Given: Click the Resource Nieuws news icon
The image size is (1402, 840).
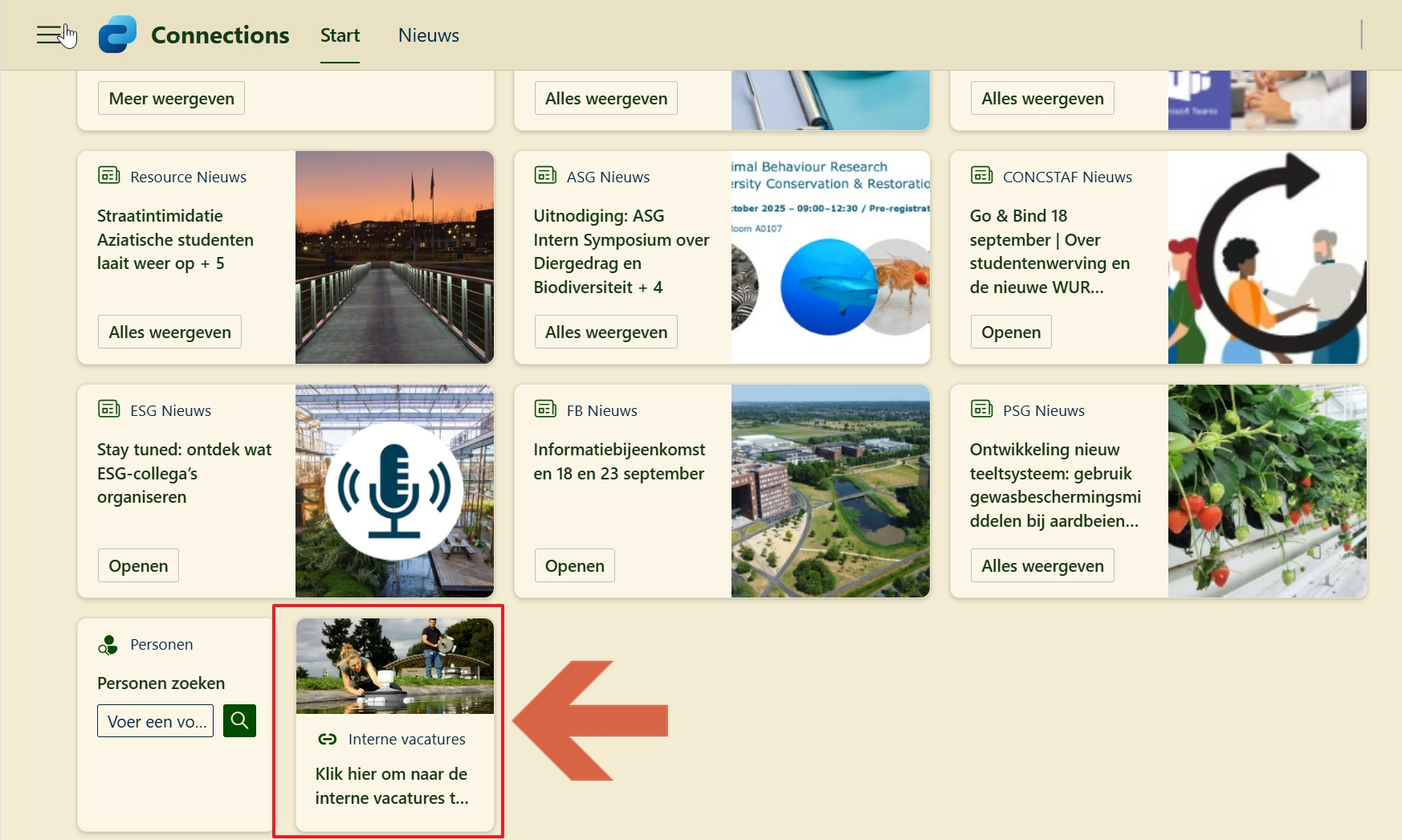Looking at the screenshot, I should click(108, 175).
